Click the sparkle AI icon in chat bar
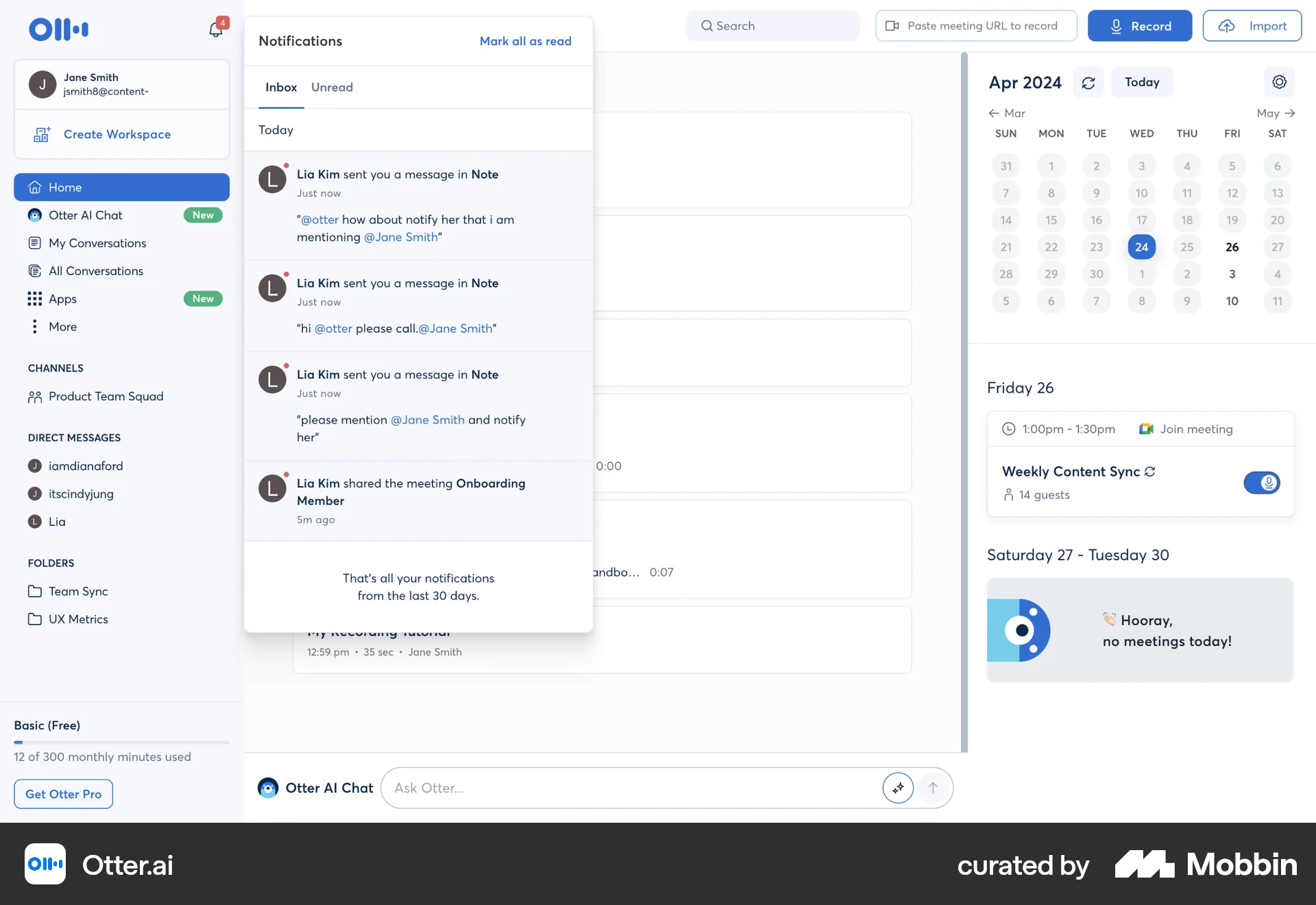The width and height of the screenshot is (1316, 905). 898,788
